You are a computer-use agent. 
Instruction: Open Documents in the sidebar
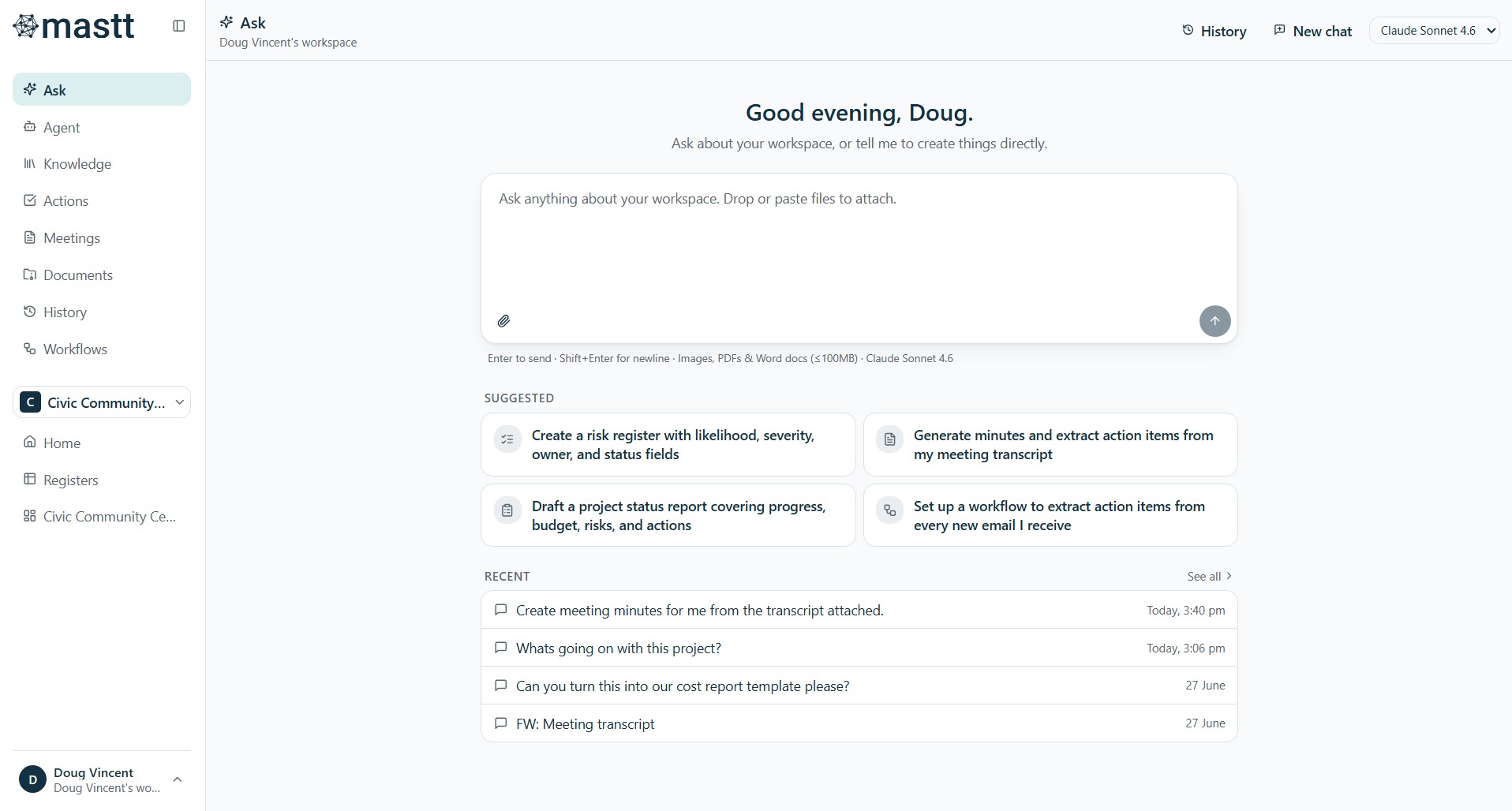(102, 275)
